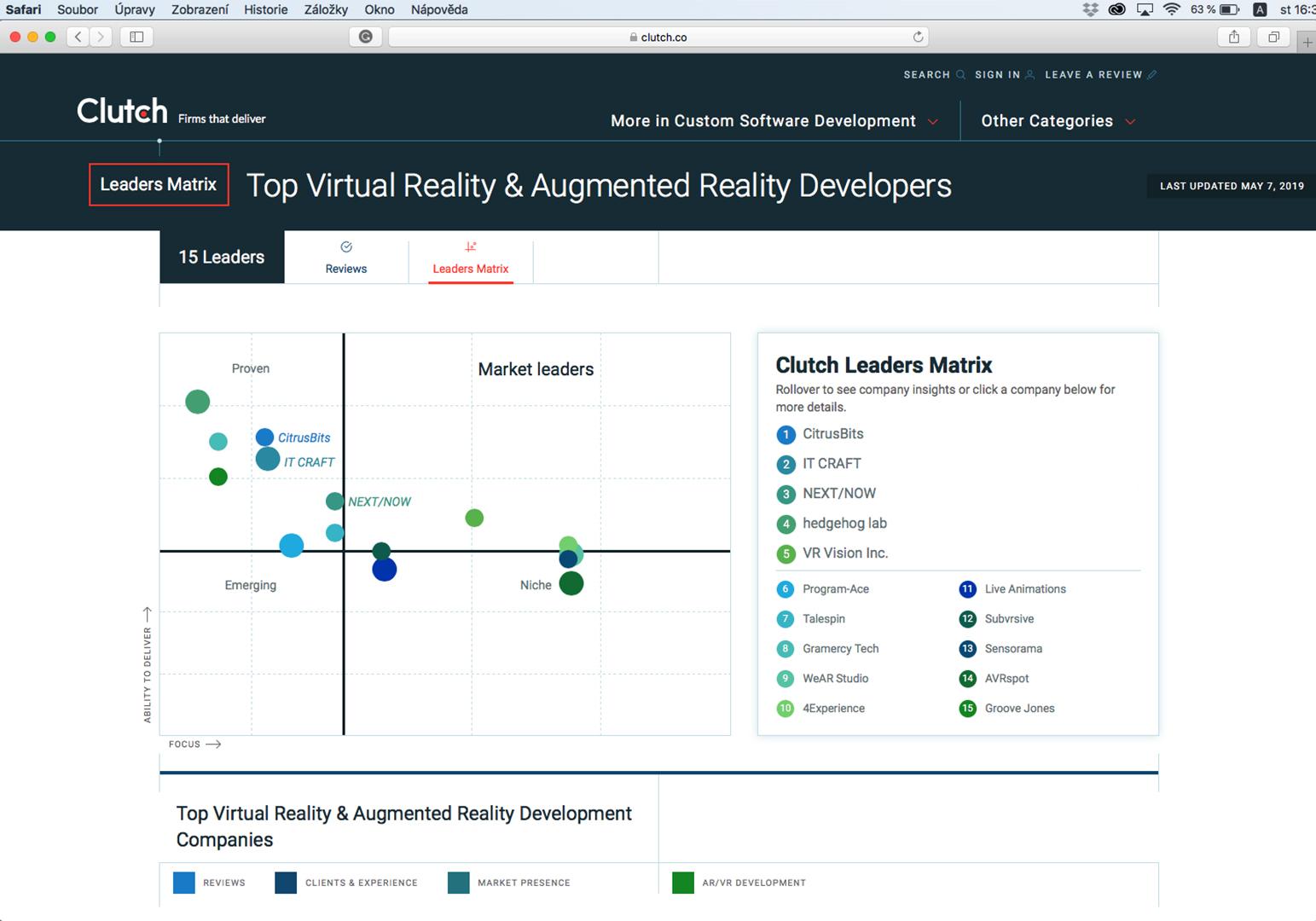Click the SEARCH link in header
1316x921 pixels.
click(934, 75)
